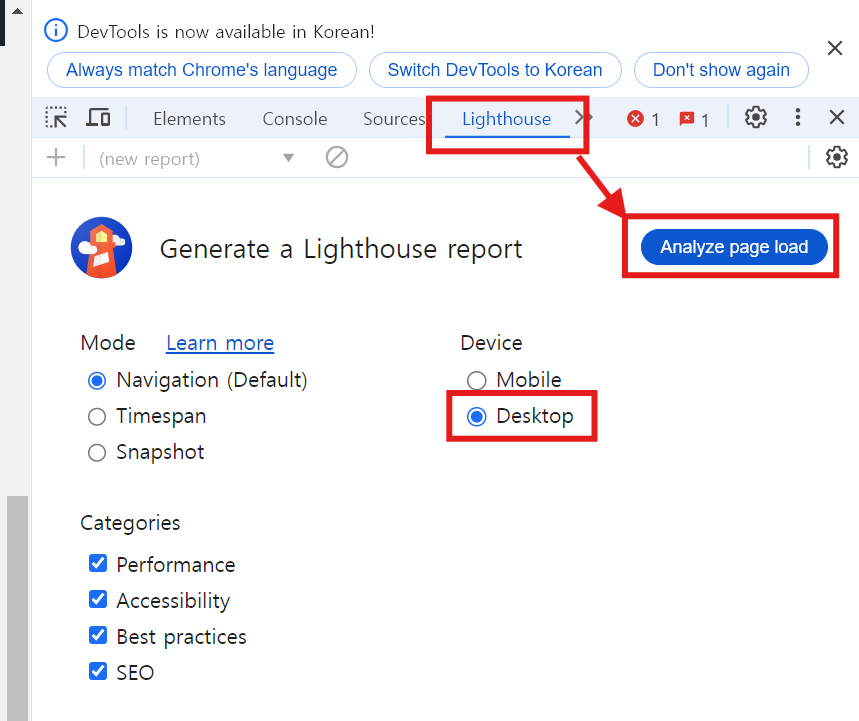Click the clear Lighthouse report icon
Screen dimensions: 859x721
pos(336,157)
